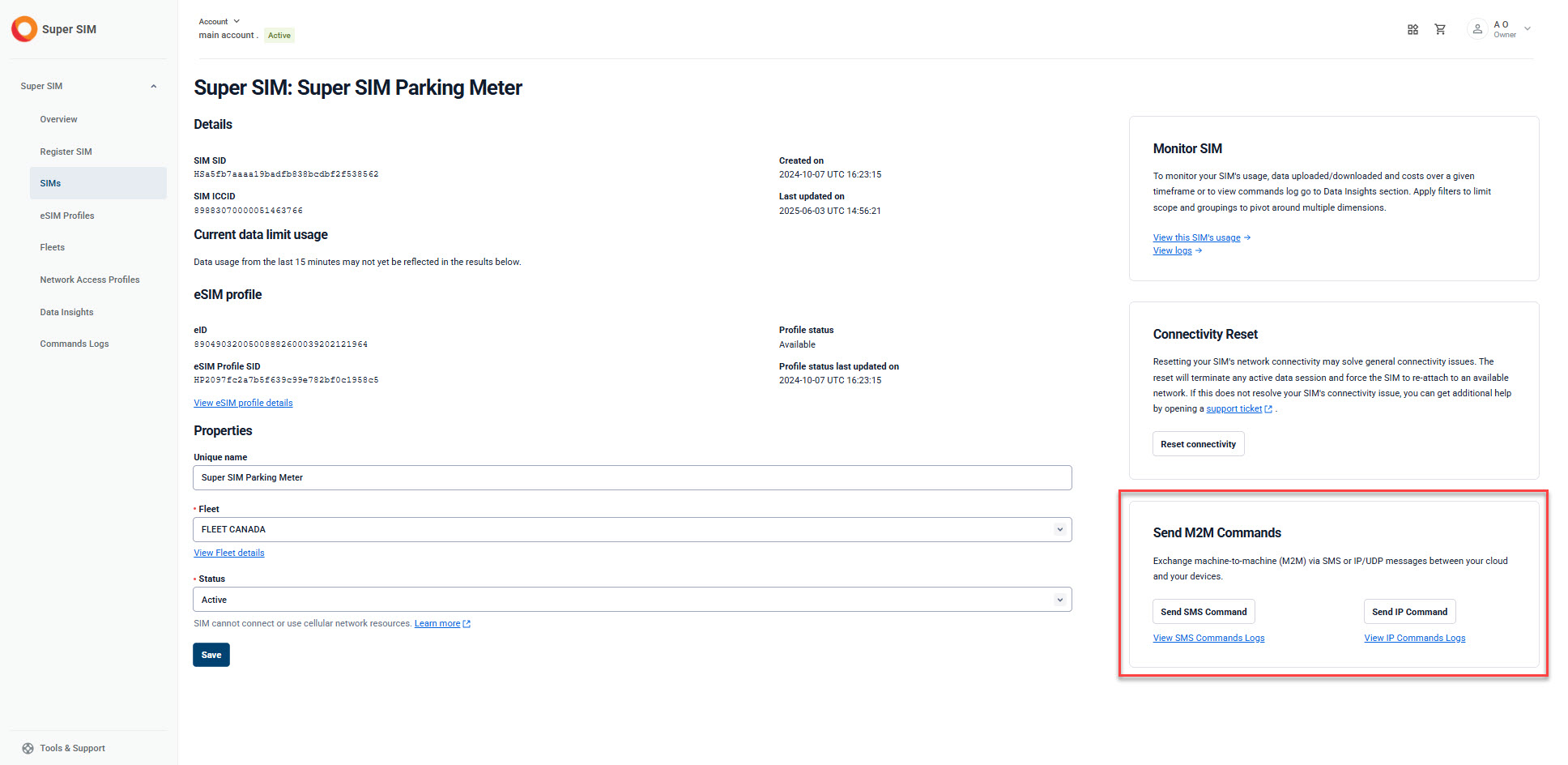Screen dimensions: 1568x765
Task: Open the Account switcher dropdown
Action: pos(219,21)
